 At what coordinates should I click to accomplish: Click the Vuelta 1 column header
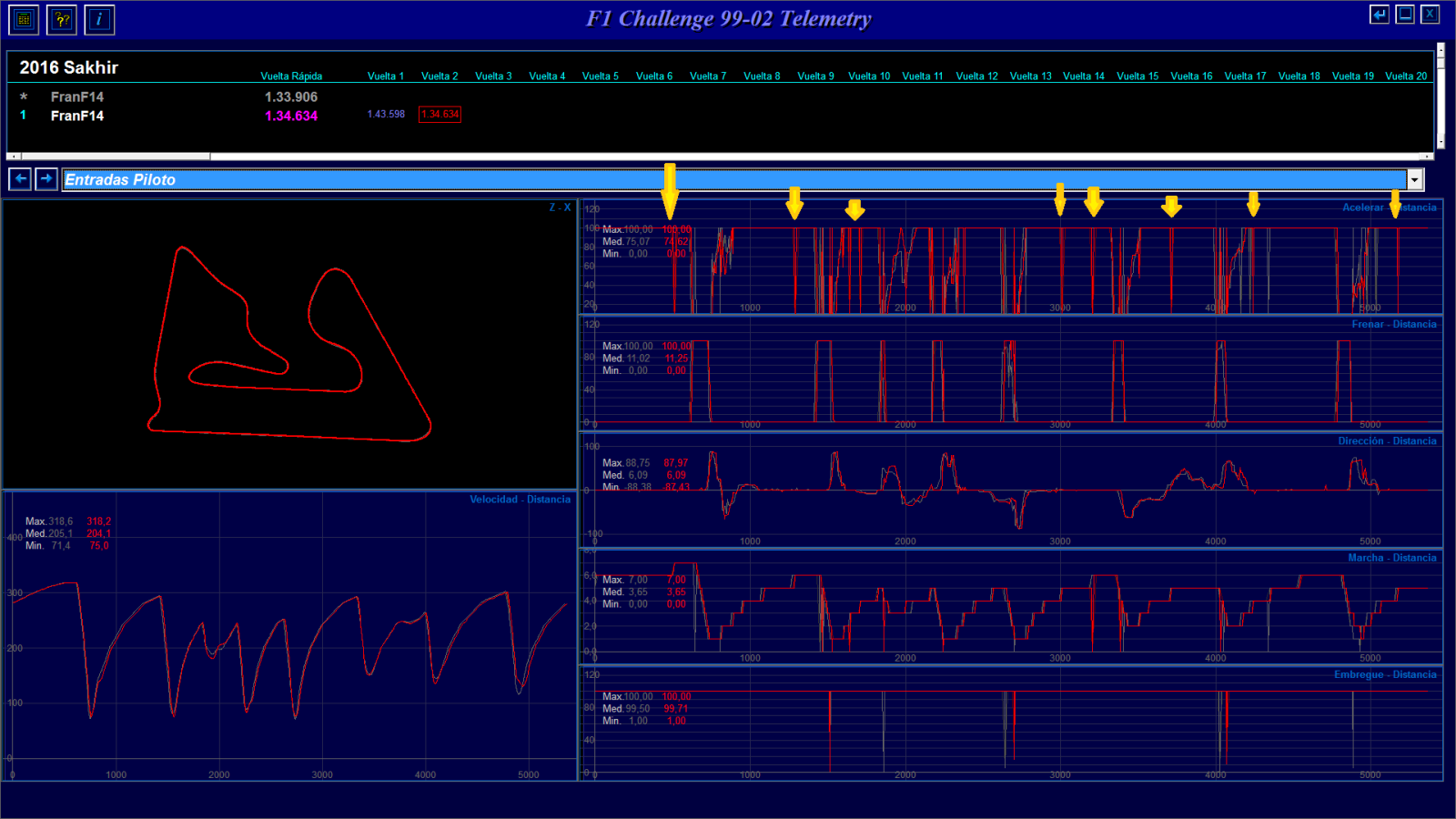click(386, 76)
